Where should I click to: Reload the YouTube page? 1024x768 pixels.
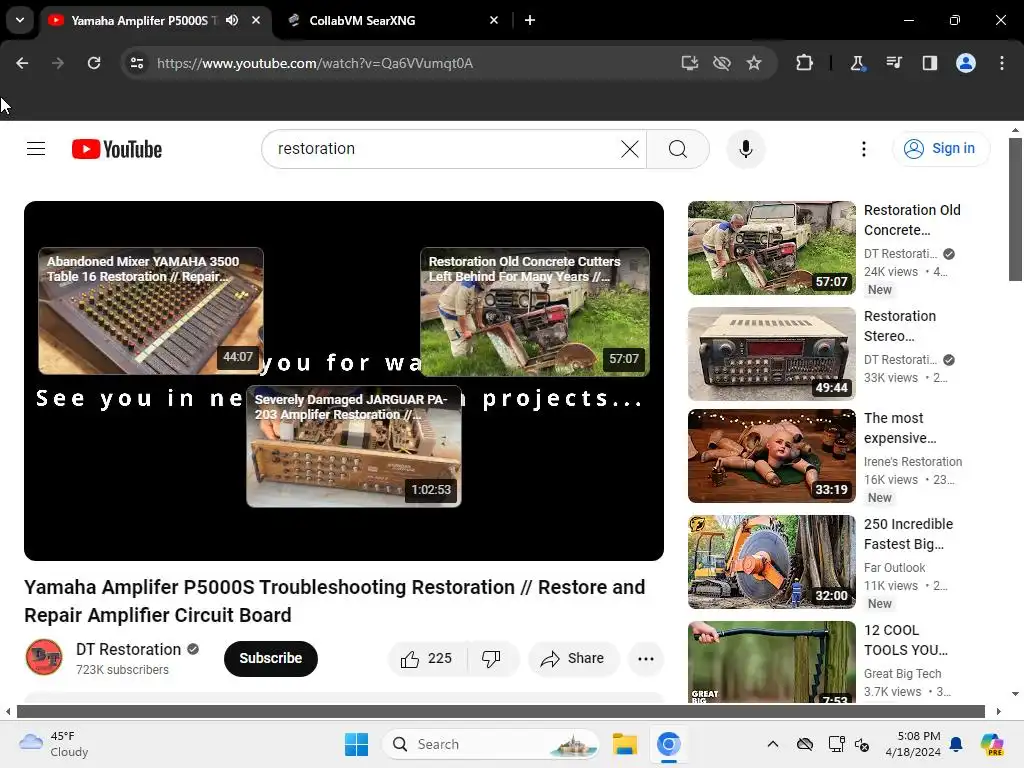(94, 63)
